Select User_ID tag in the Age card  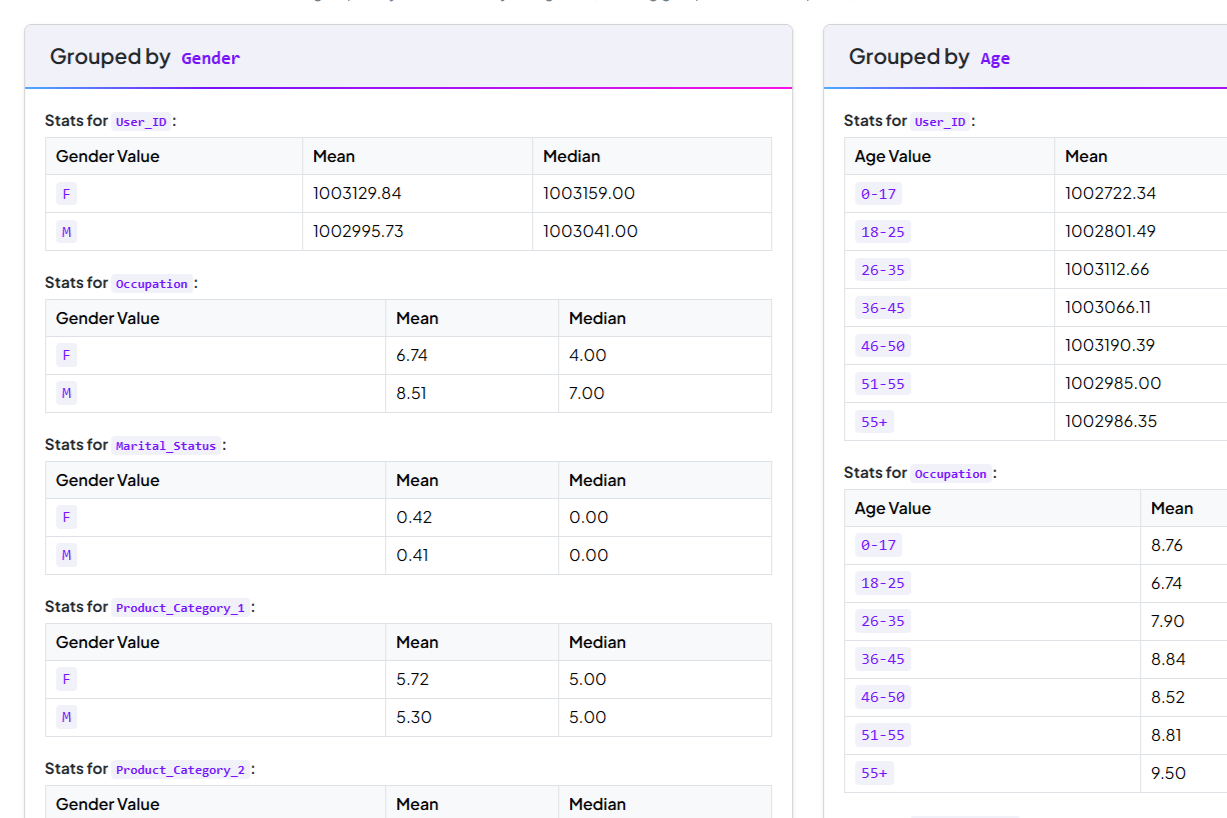[x=941, y=121]
